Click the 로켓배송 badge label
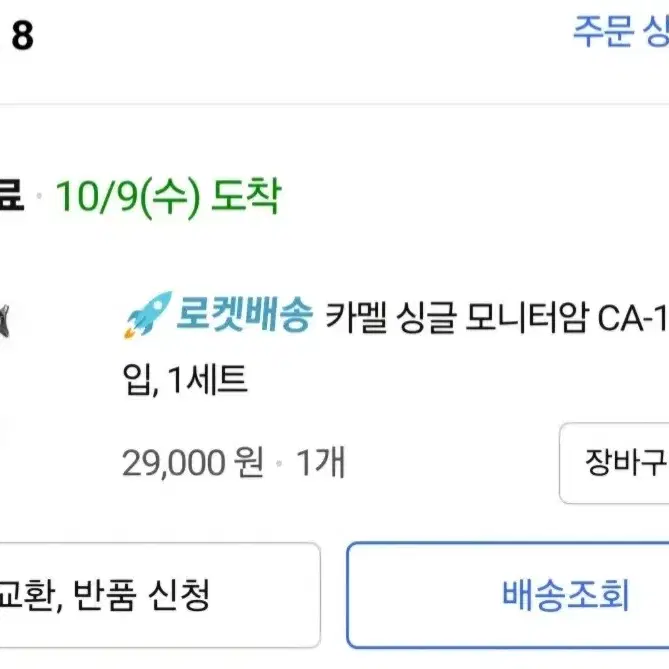Image resolution: width=669 pixels, height=669 pixels. [x=245, y=314]
